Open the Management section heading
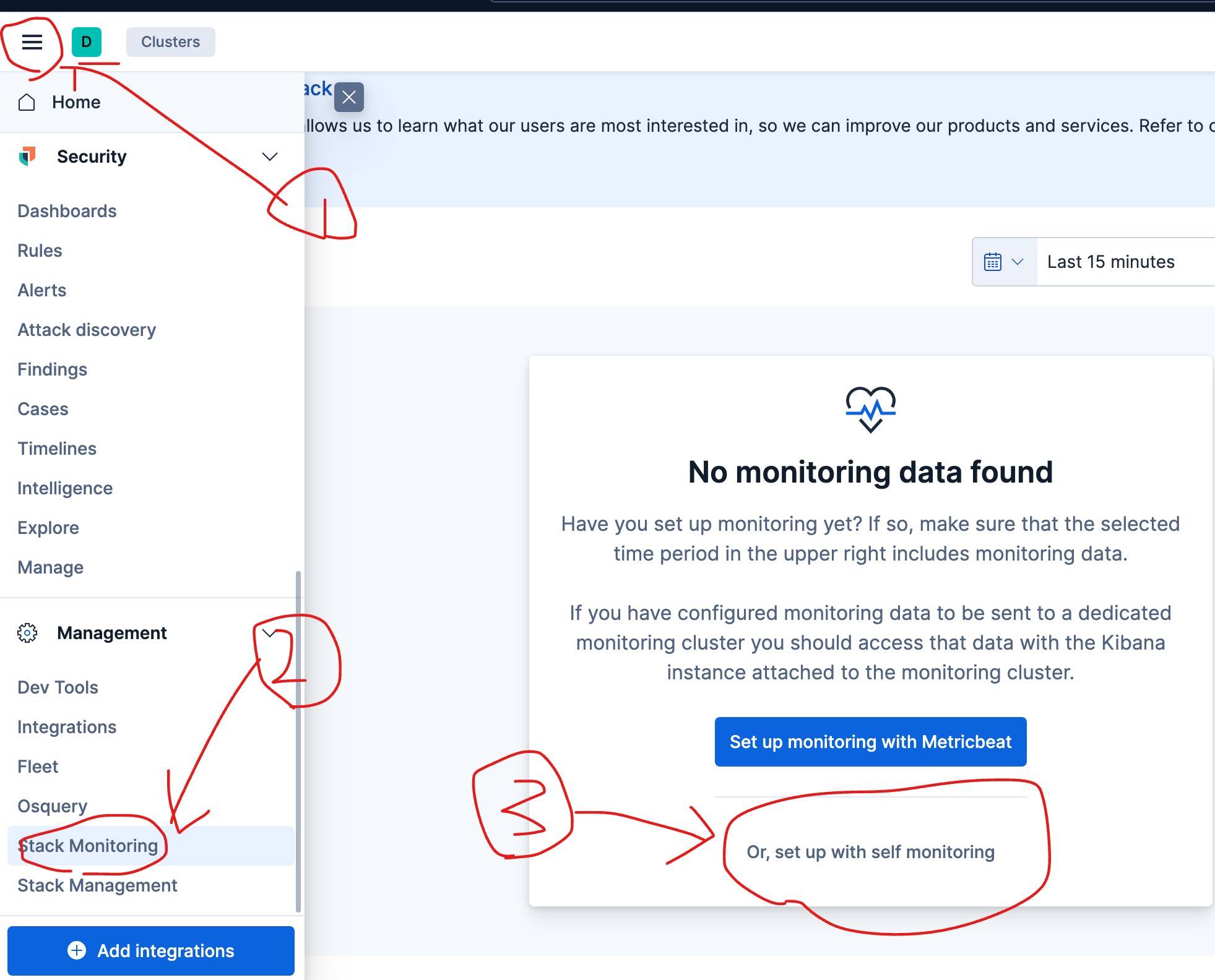 point(111,633)
